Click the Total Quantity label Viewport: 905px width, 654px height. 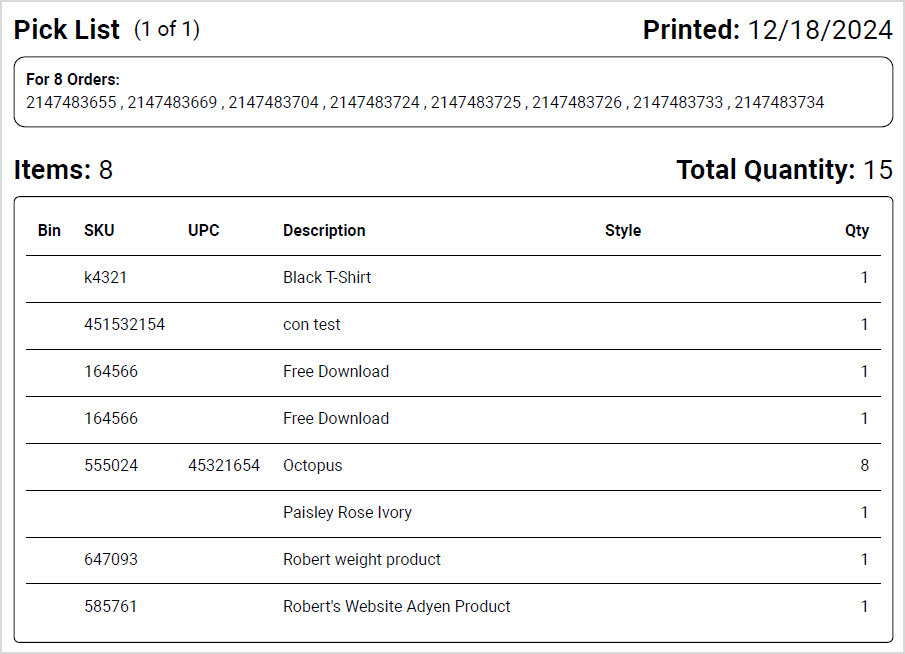[x=766, y=170]
